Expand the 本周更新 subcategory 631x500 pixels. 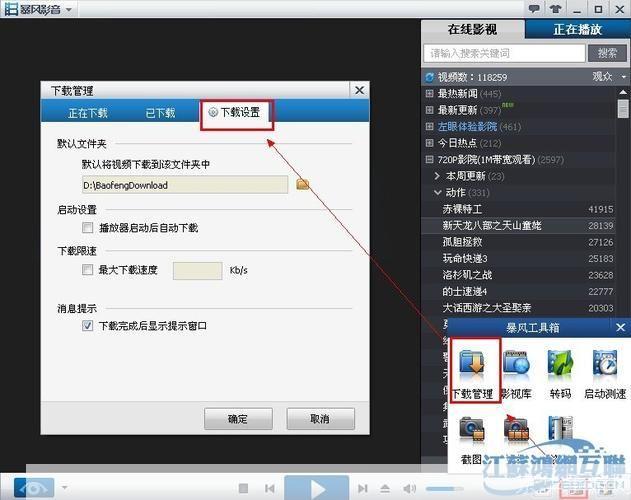coord(437,176)
